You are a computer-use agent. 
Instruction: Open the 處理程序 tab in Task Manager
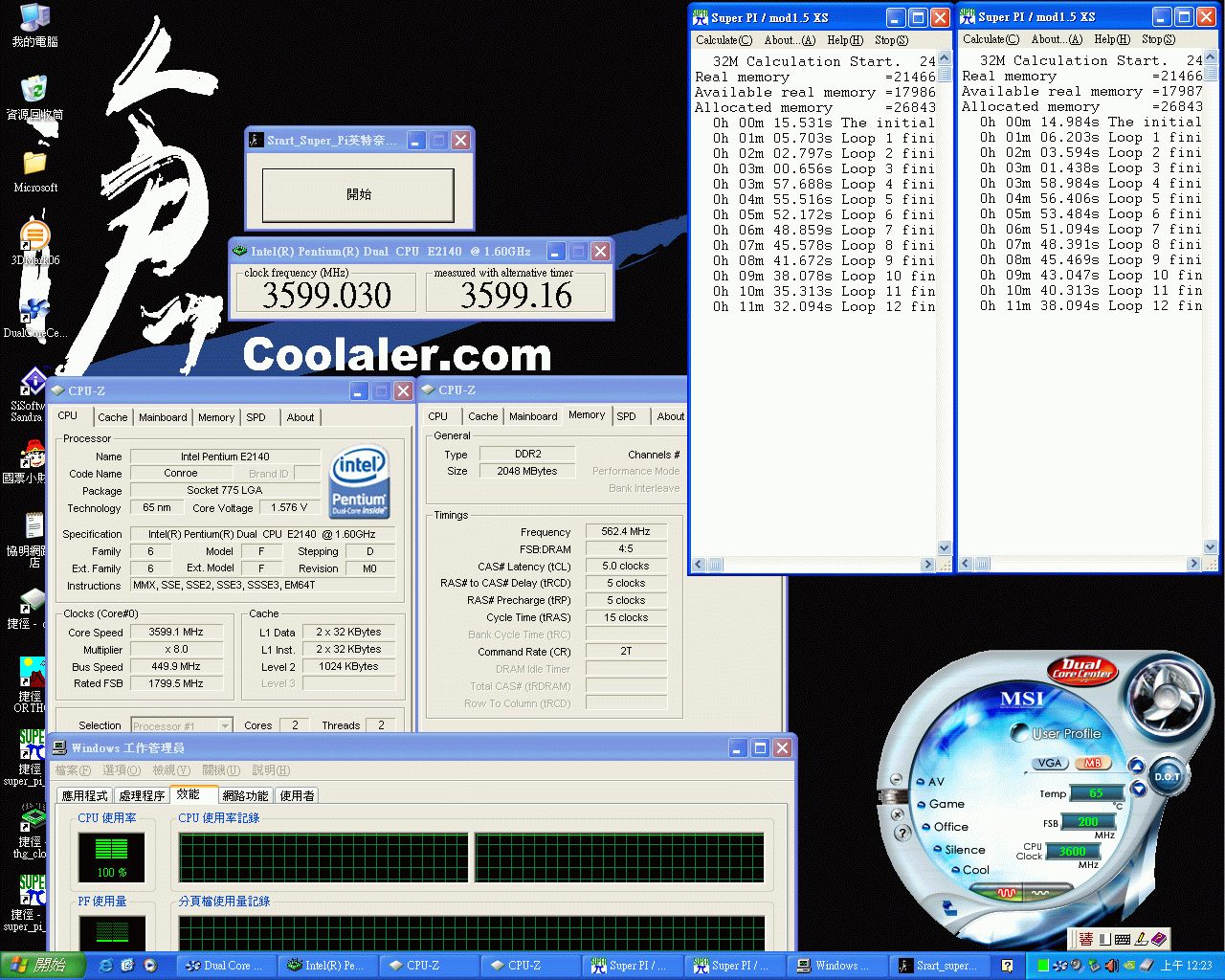142,795
